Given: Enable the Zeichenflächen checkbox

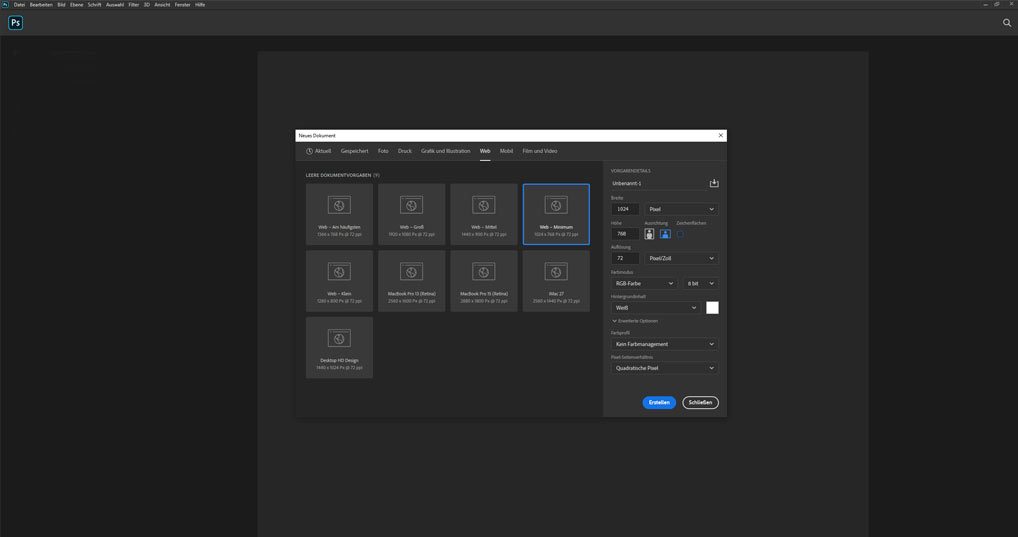Looking at the screenshot, I should (680, 234).
